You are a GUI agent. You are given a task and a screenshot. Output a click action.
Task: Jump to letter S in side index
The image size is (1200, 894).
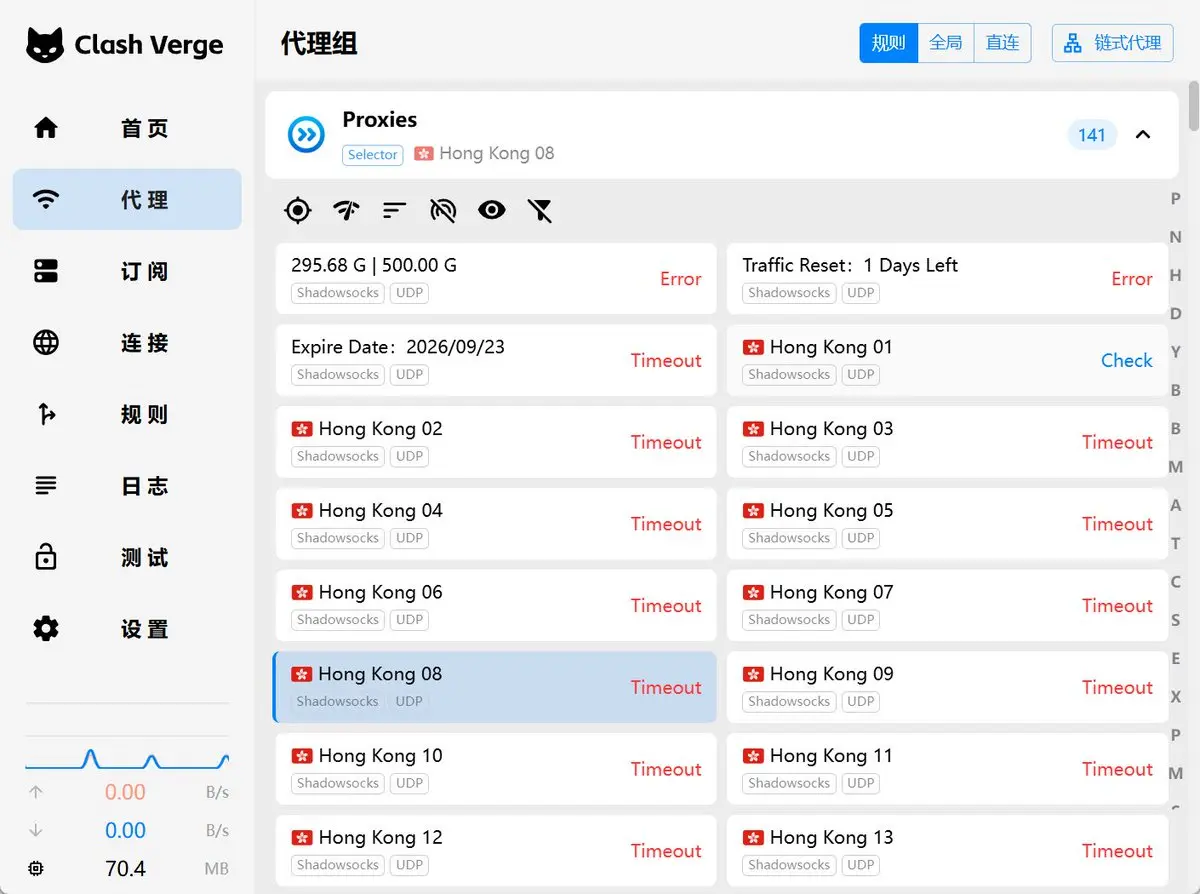tap(1176, 620)
